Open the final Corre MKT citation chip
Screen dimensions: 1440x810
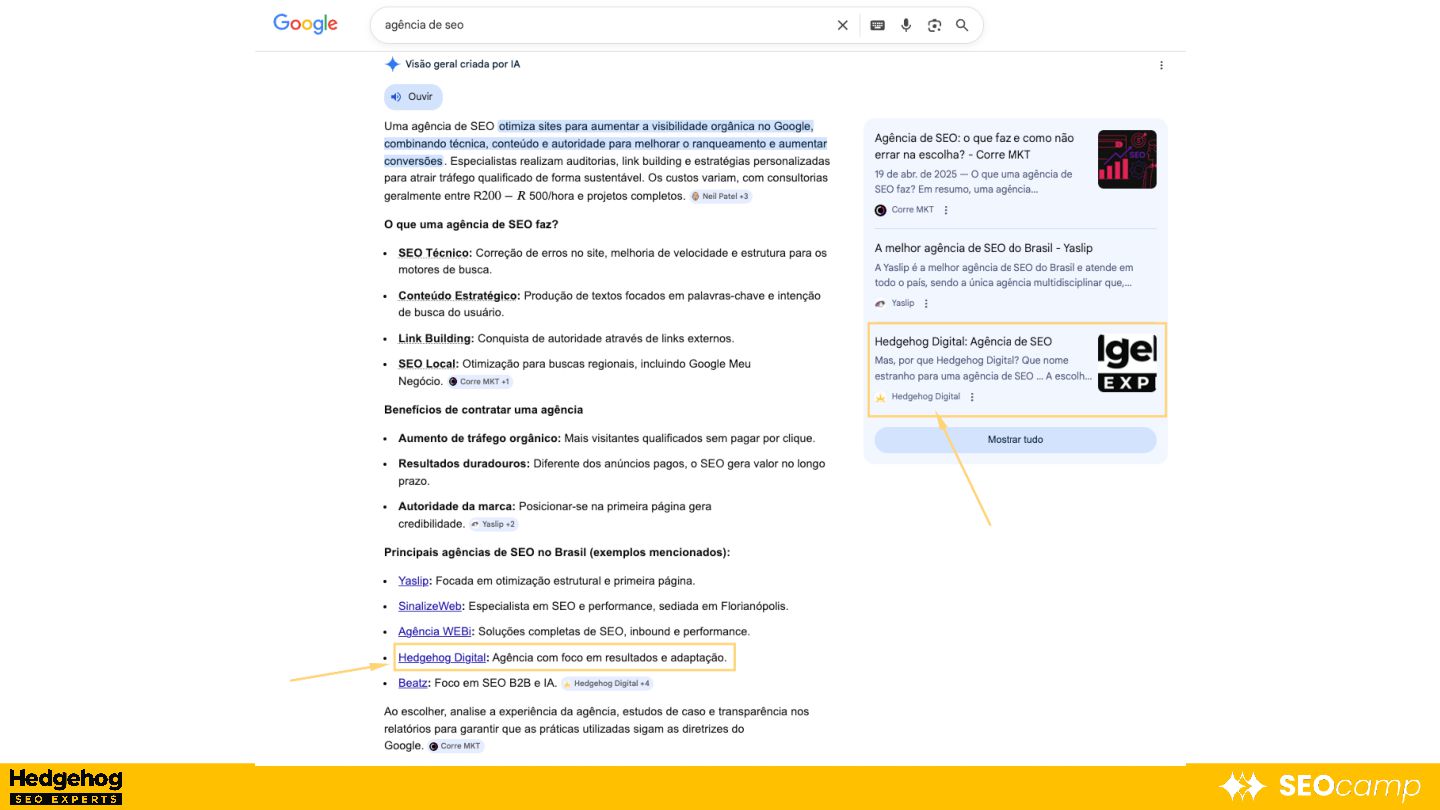pyautogui.click(x=455, y=746)
